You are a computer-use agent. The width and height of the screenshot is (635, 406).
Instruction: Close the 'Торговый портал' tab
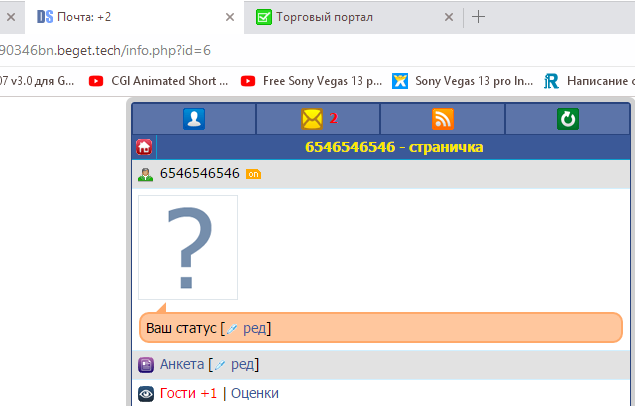coord(449,17)
